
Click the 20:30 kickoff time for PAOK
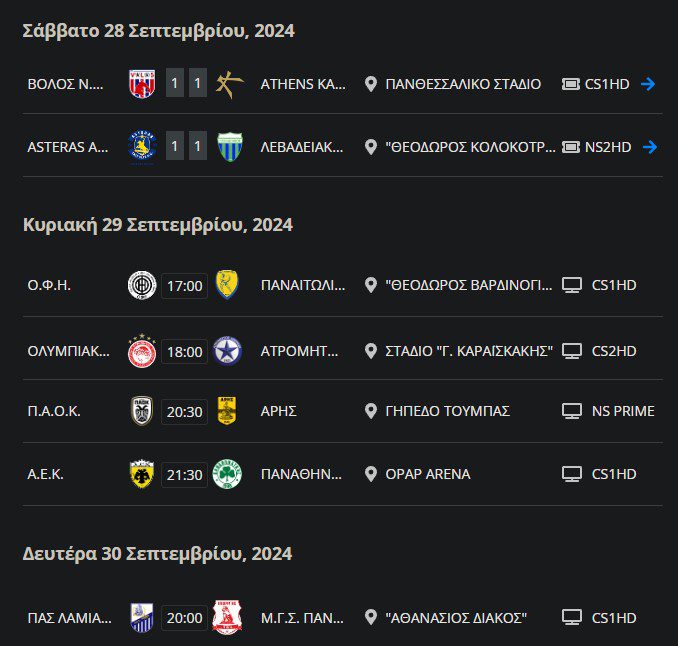pyautogui.click(x=184, y=411)
